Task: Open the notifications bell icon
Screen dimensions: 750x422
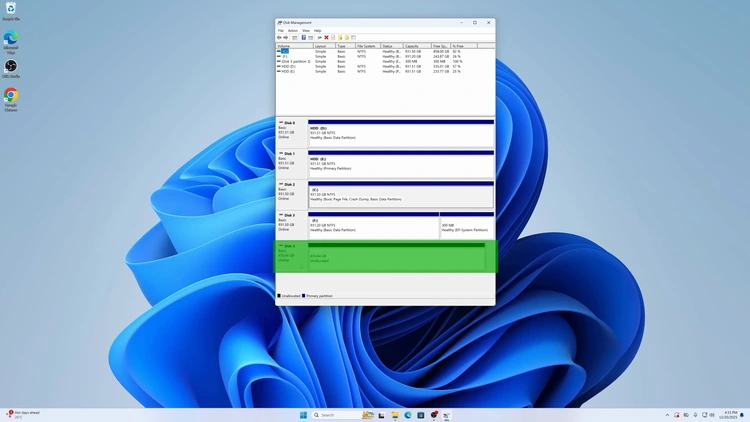Action: coord(742,415)
